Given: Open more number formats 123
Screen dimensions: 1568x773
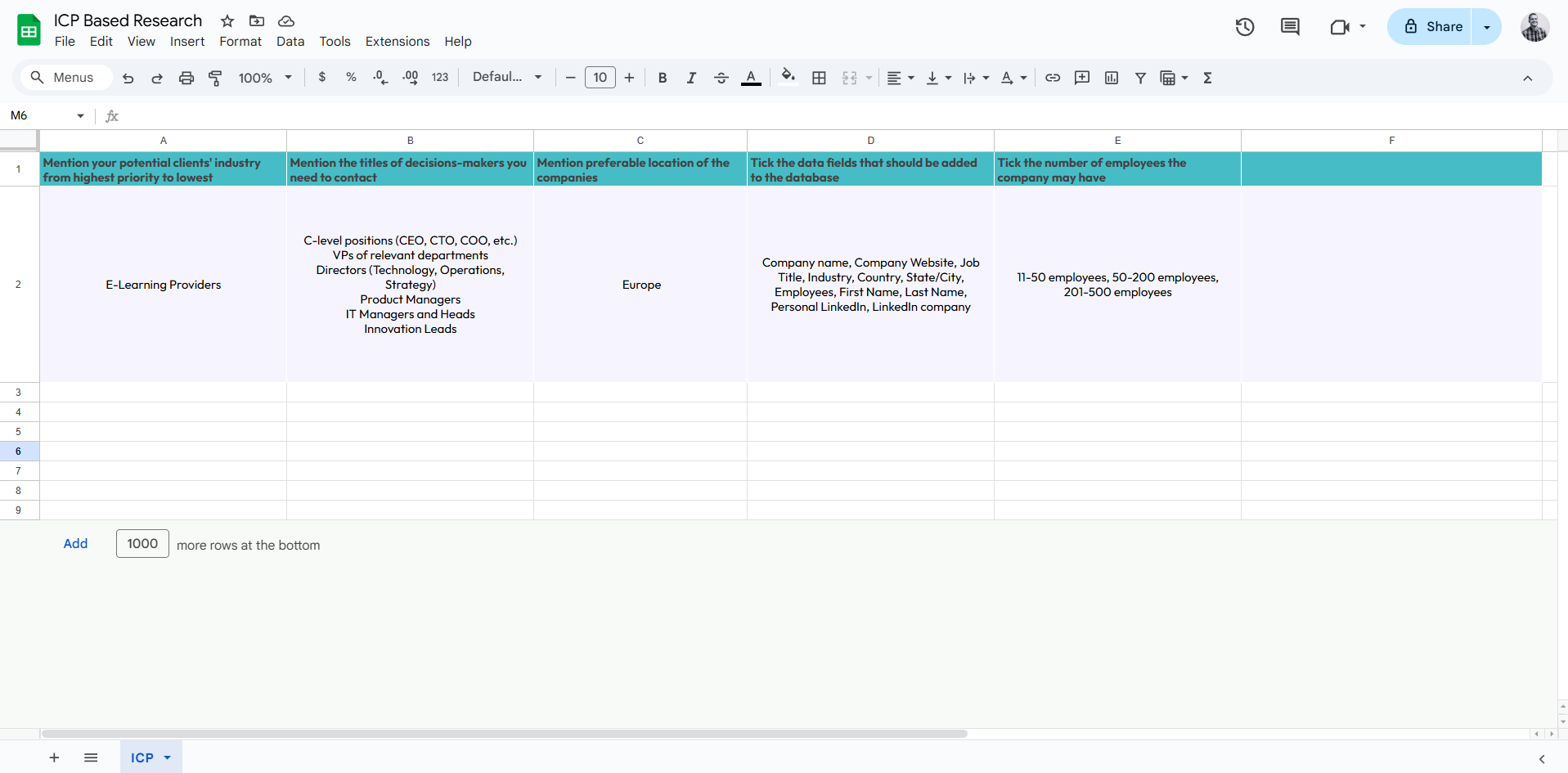Looking at the screenshot, I should [x=440, y=77].
